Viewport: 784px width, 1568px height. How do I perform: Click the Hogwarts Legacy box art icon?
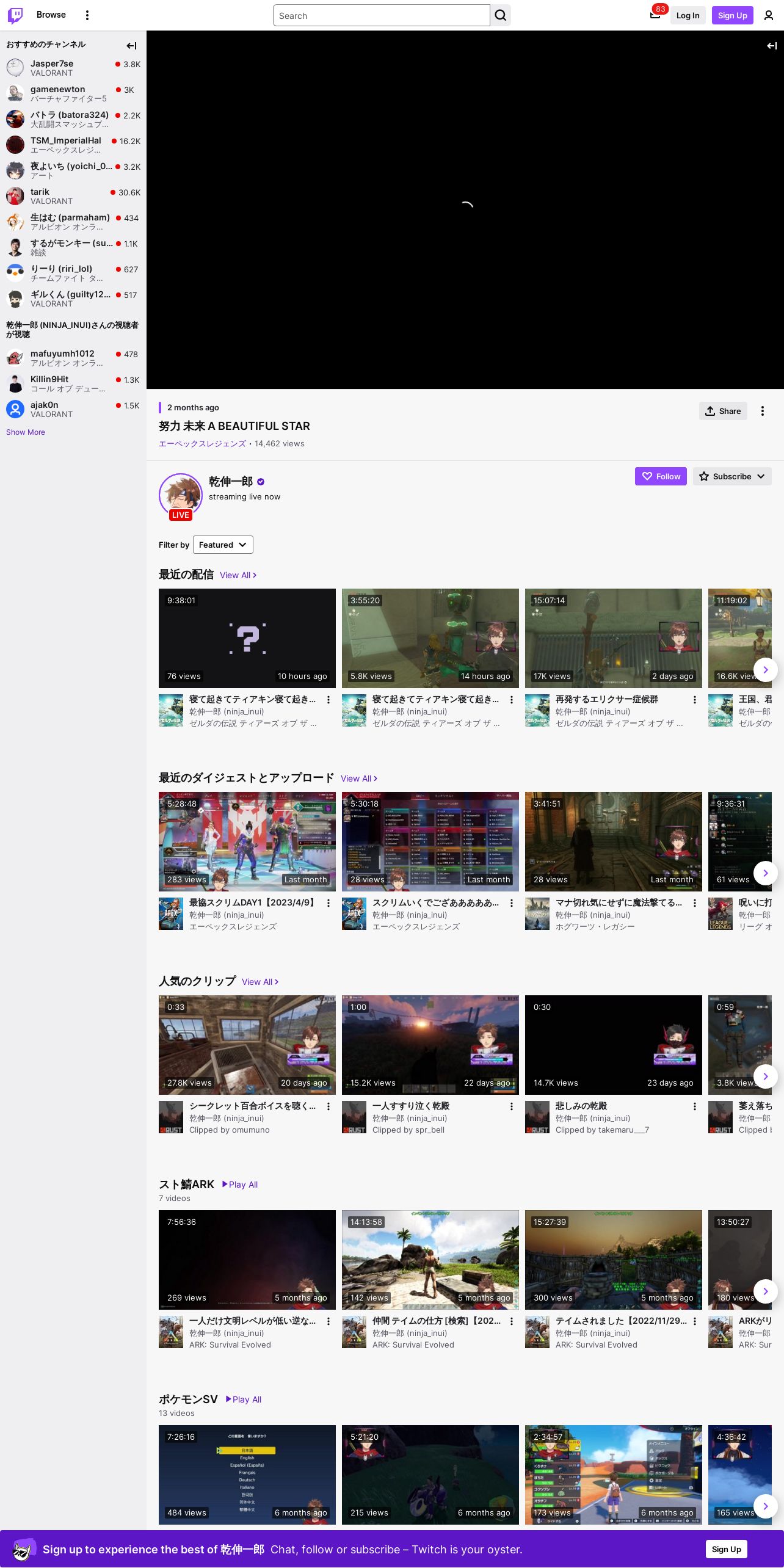tap(537, 914)
